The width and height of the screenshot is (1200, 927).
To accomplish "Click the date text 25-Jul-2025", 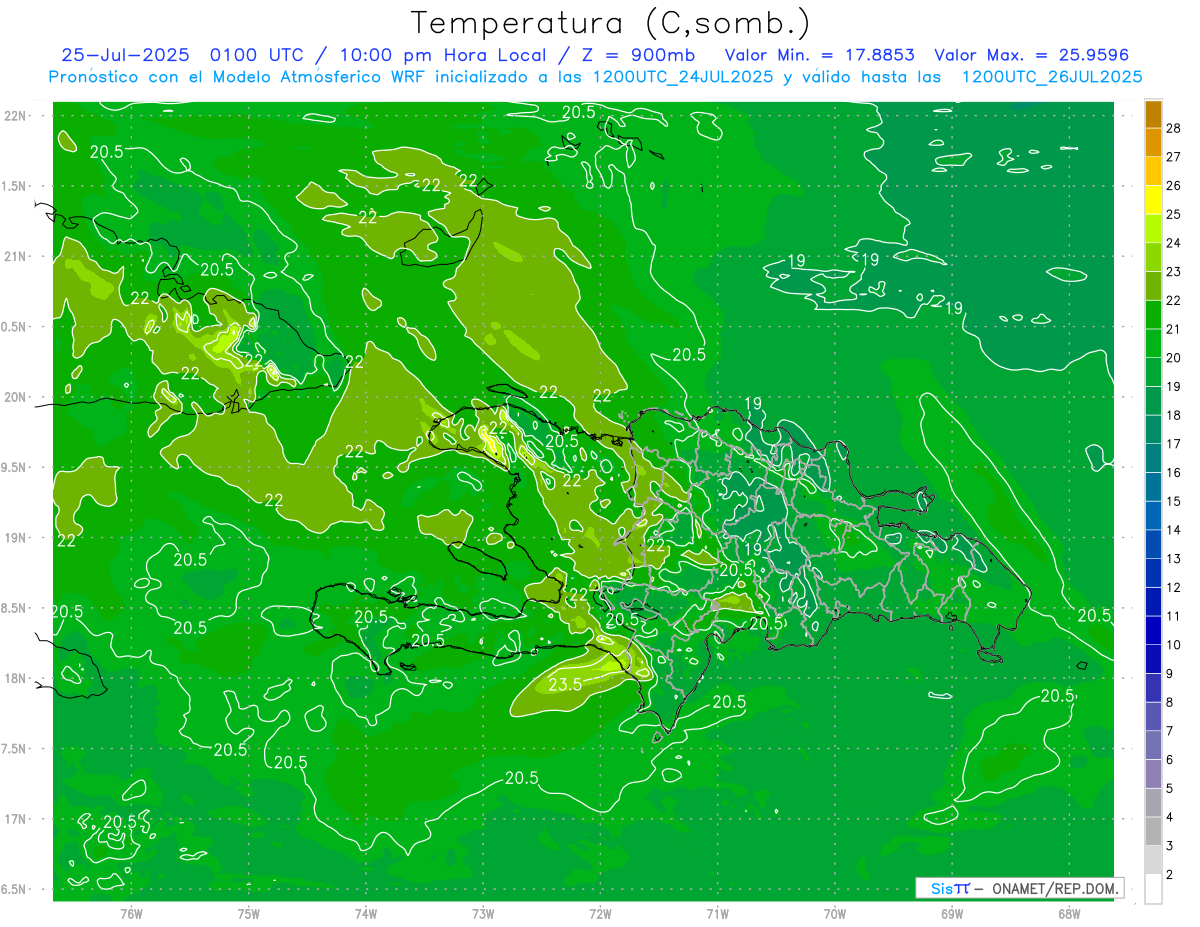I will [125, 55].
